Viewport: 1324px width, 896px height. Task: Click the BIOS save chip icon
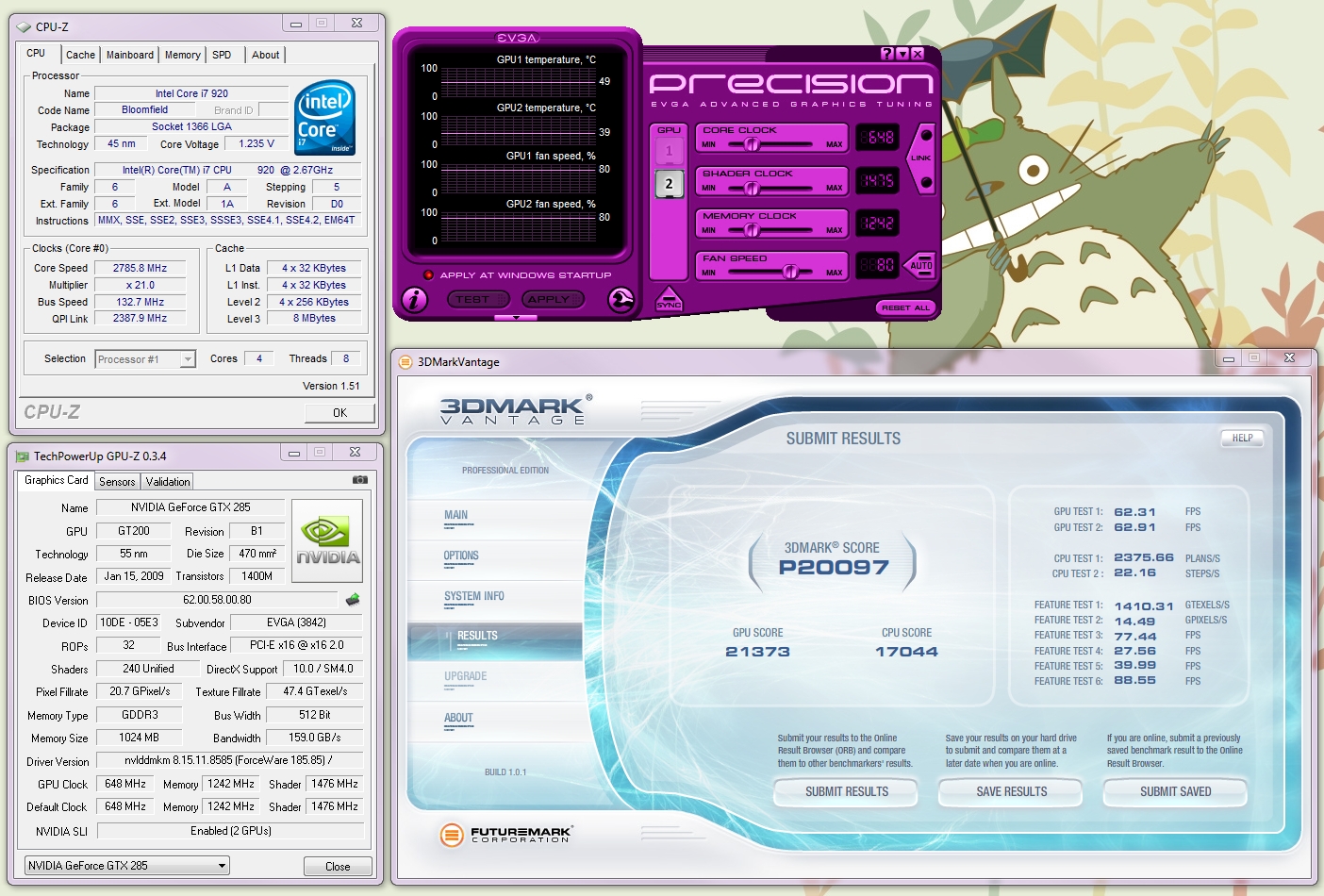tap(353, 600)
